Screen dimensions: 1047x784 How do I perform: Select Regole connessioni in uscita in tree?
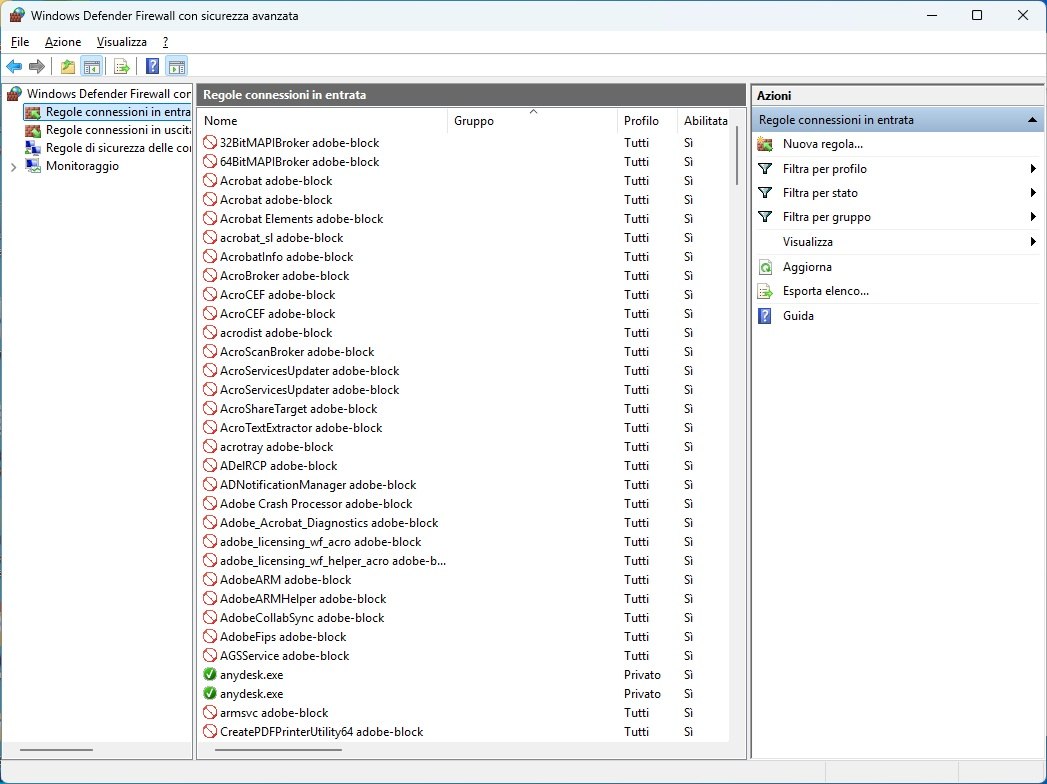117,130
